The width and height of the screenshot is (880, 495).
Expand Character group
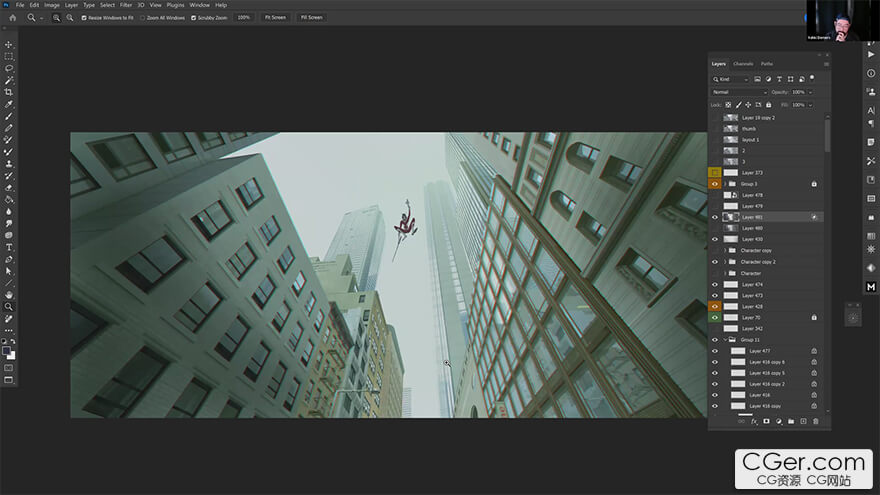(725, 273)
